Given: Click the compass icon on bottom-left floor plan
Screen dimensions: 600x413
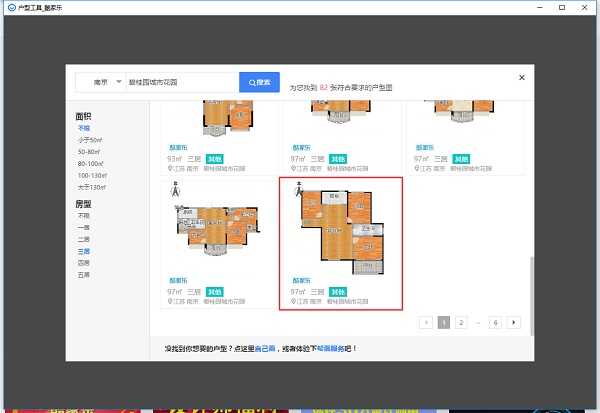Looking at the screenshot, I should coord(176,190).
